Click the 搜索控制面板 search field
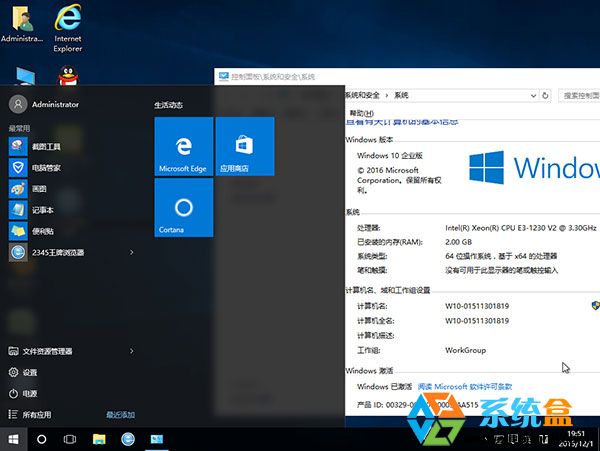600x451 pixels. (x=579, y=96)
